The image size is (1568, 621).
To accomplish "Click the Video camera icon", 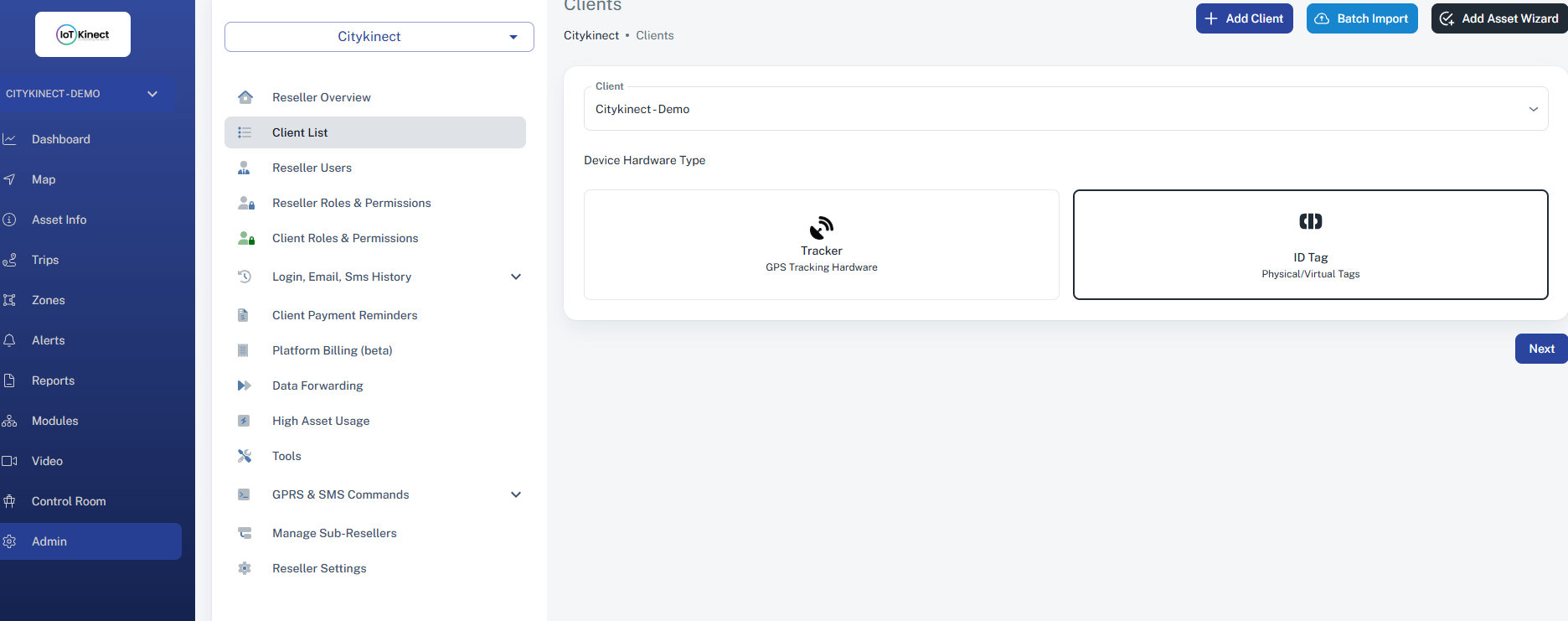I will (10, 461).
